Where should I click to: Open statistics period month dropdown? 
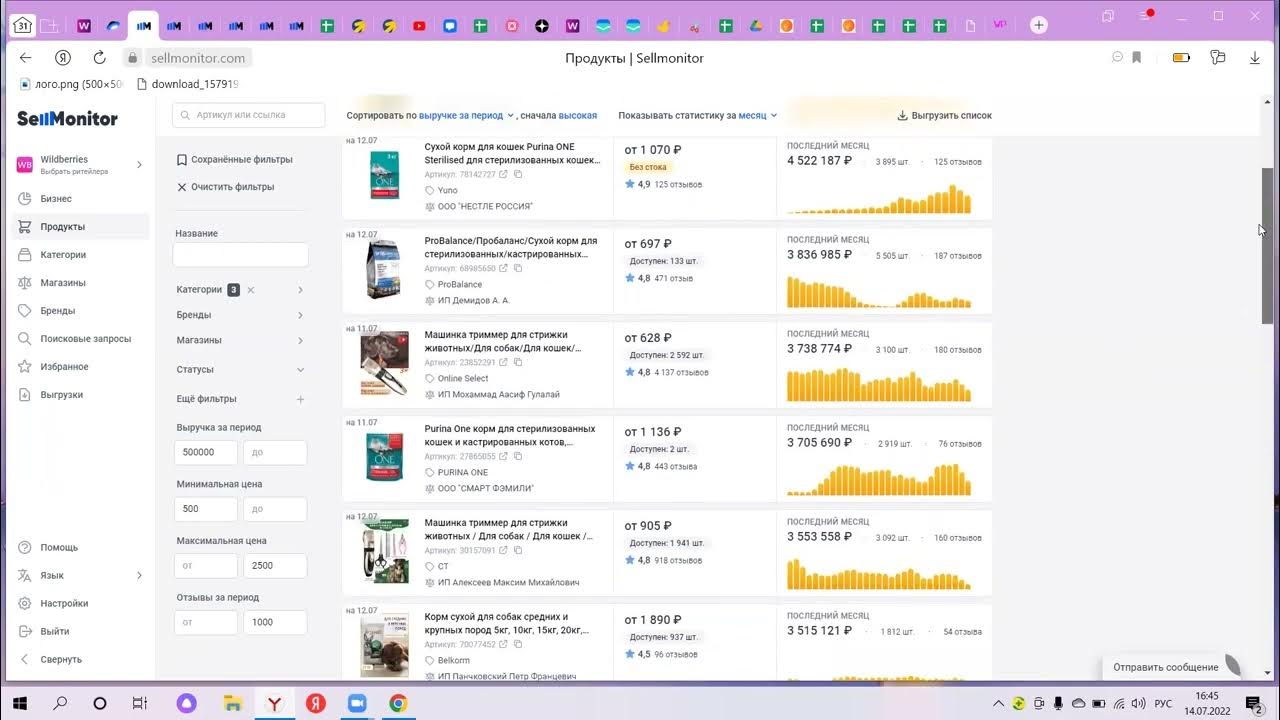(x=758, y=115)
